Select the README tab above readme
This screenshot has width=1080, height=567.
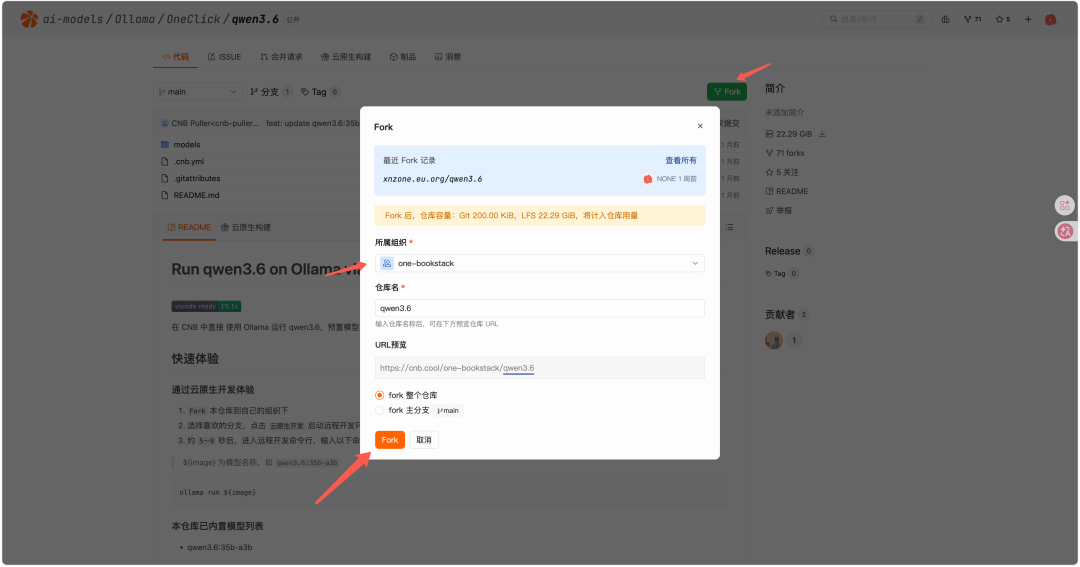pos(189,227)
